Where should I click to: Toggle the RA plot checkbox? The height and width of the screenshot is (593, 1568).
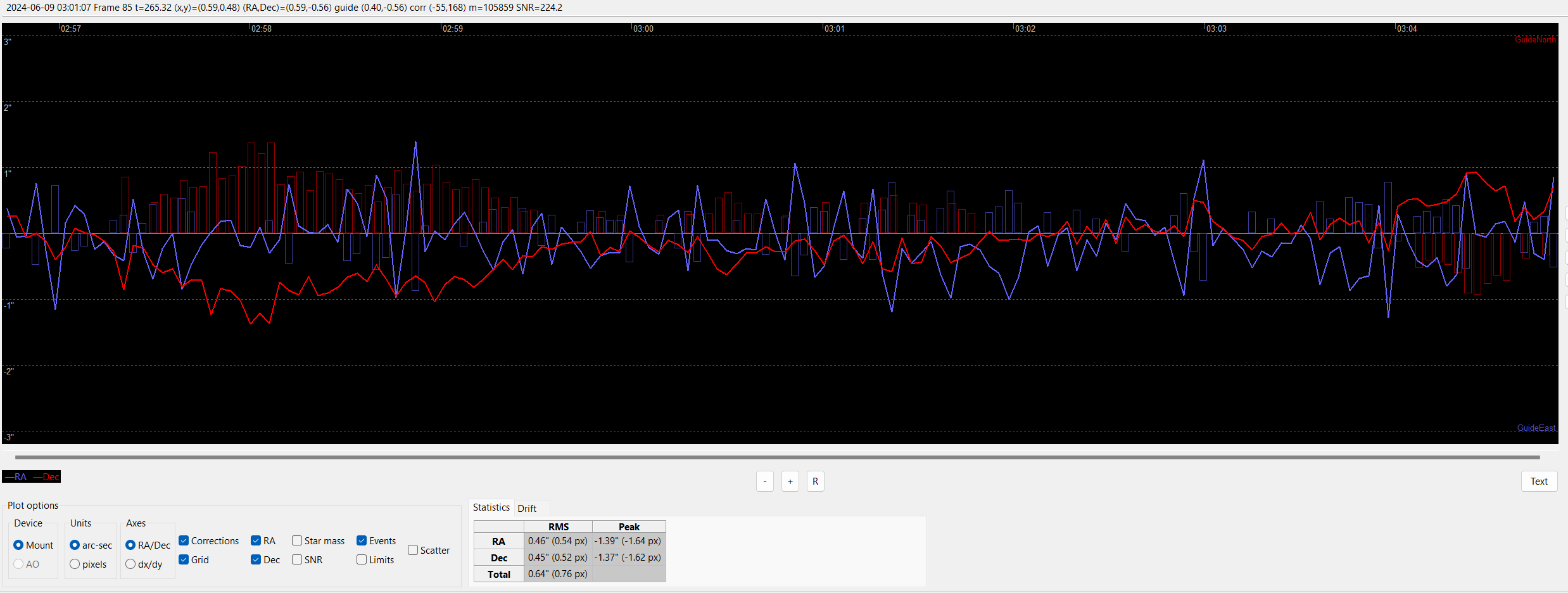256,540
